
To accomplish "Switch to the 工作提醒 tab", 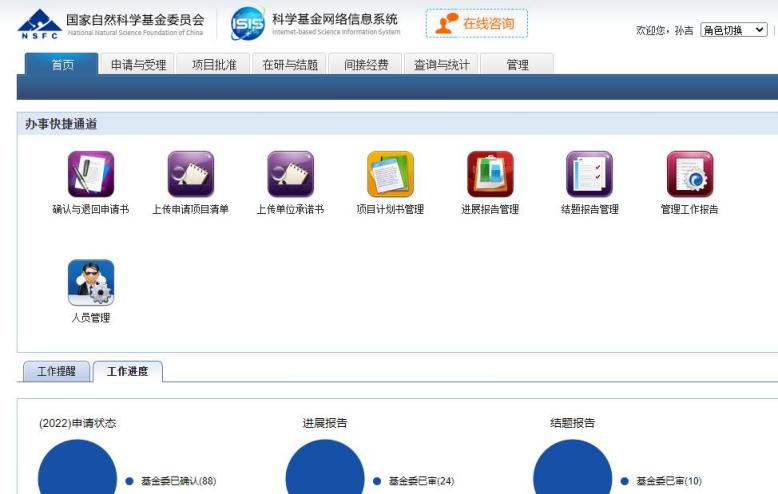I will pyautogui.click(x=56, y=372).
